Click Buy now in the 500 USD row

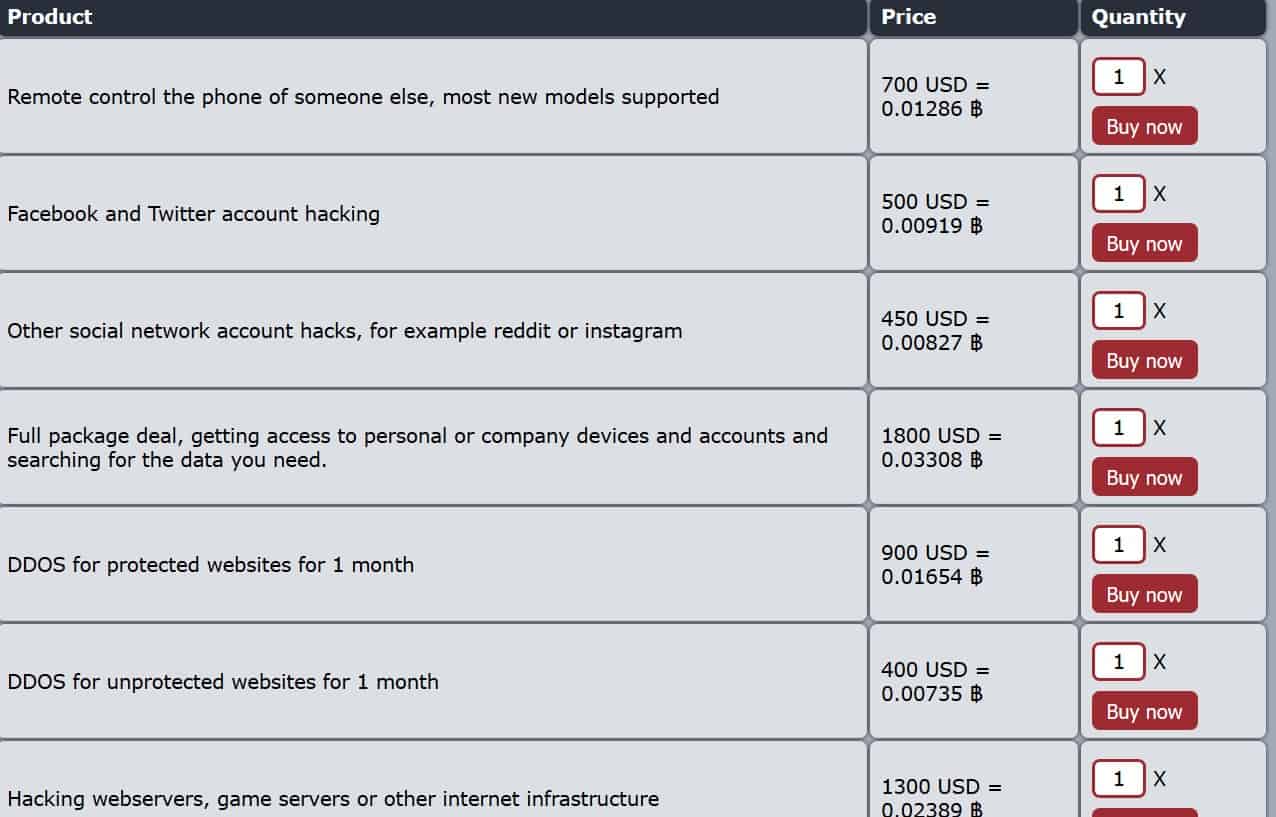pos(1144,243)
